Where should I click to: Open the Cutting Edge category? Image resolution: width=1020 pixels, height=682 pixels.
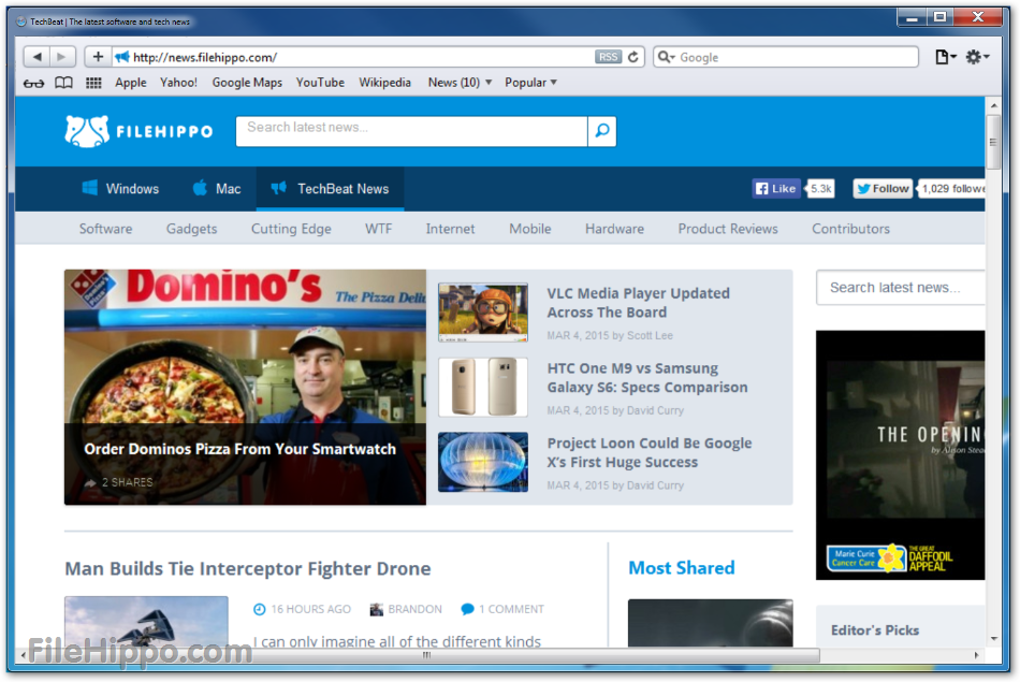click(x=291, y=229)
